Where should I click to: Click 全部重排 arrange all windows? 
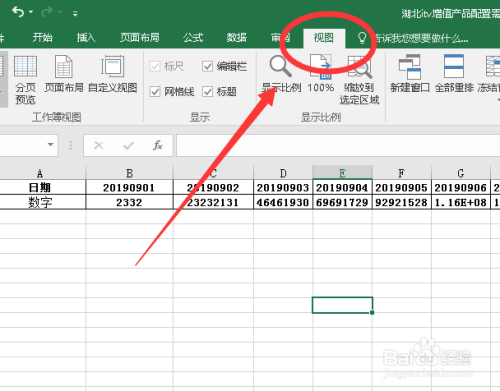tap(454, 74)
